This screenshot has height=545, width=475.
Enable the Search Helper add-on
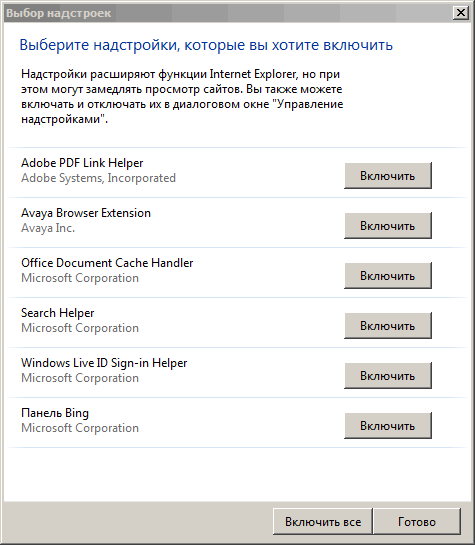(388, 326)
